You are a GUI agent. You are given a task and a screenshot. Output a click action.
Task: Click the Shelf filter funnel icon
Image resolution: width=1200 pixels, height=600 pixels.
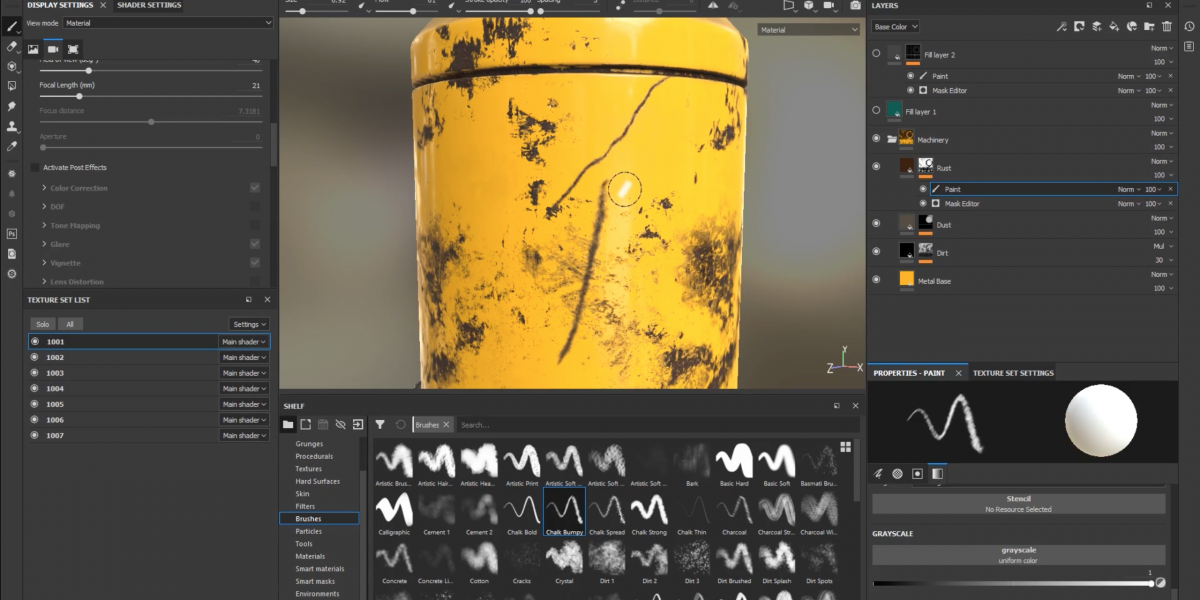point(380,424)
